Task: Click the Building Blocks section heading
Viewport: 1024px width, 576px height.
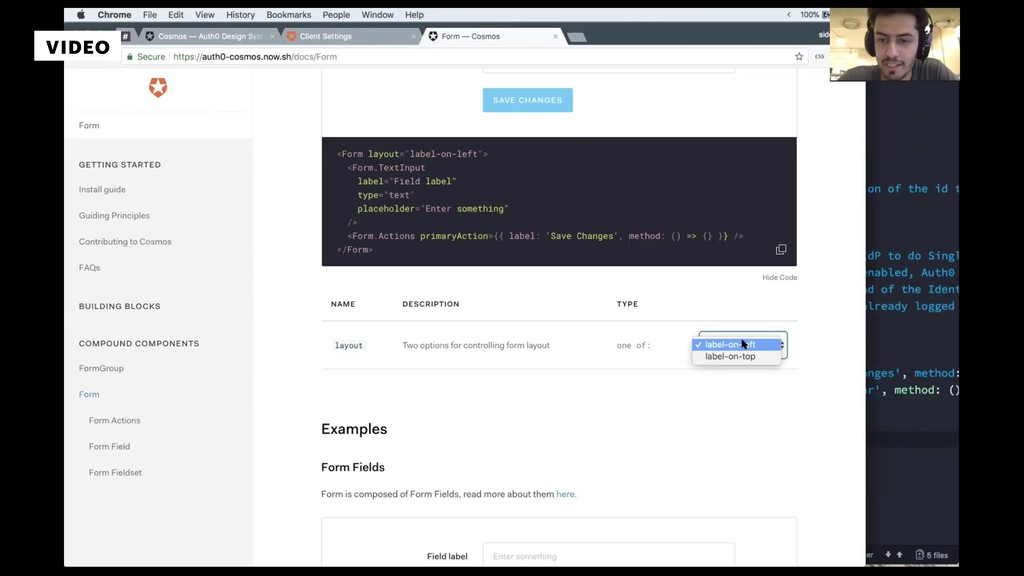Action: pyautogui.click(x=120, y=306)
